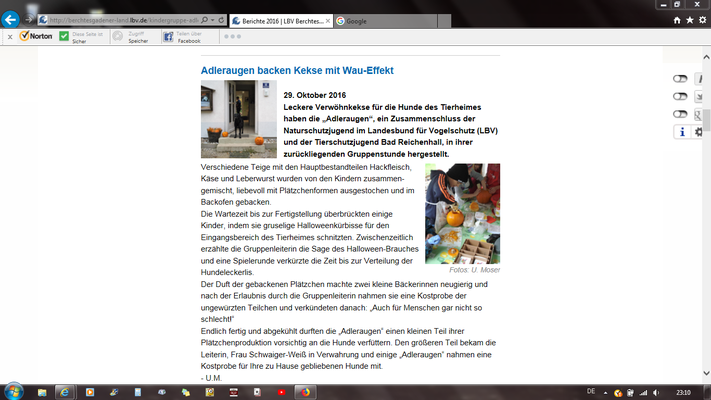Click the search magnifier in the address bar
The image size is (711, 400).
(205, 20)
